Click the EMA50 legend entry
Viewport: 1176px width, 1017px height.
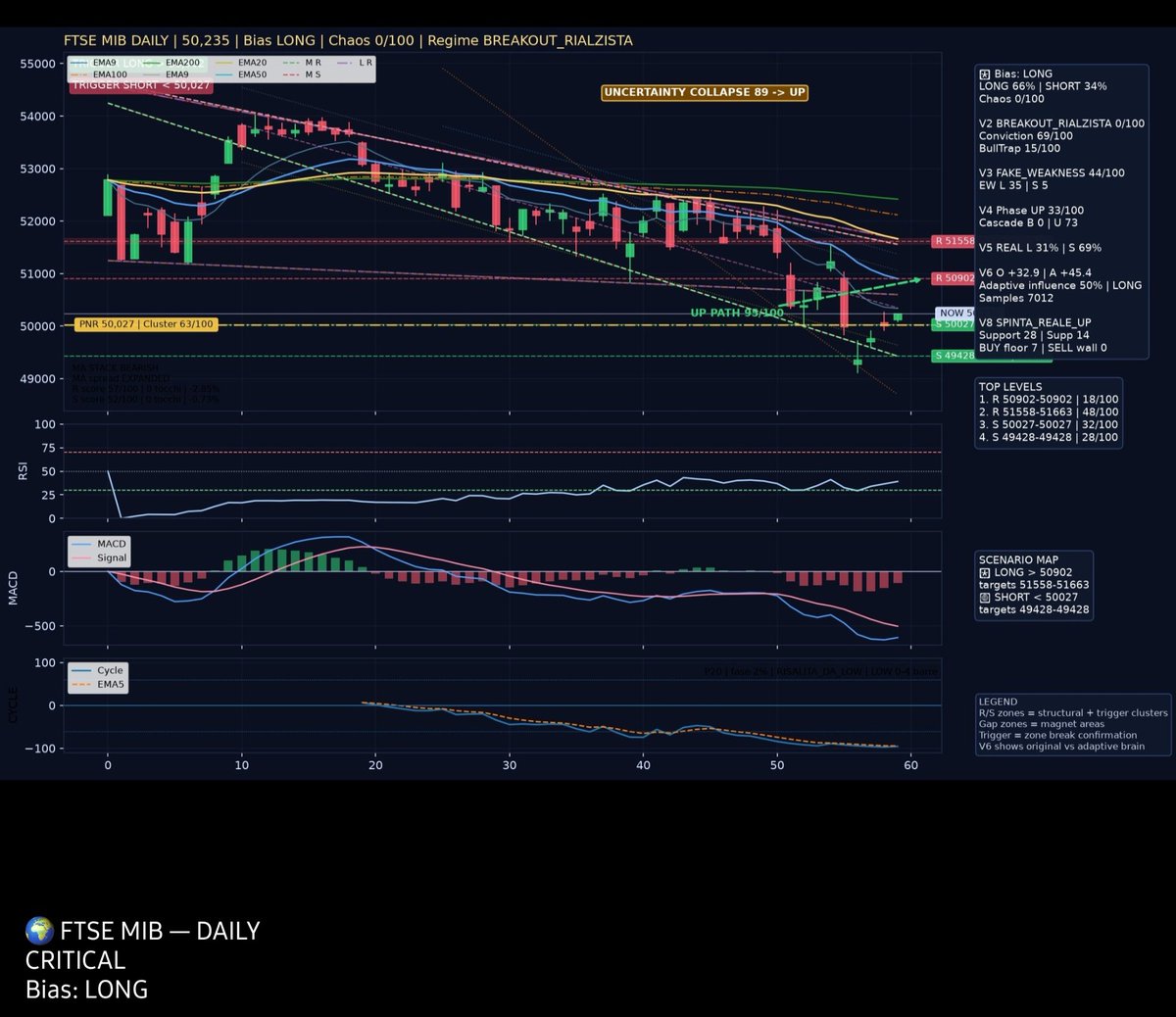(241, 74)
